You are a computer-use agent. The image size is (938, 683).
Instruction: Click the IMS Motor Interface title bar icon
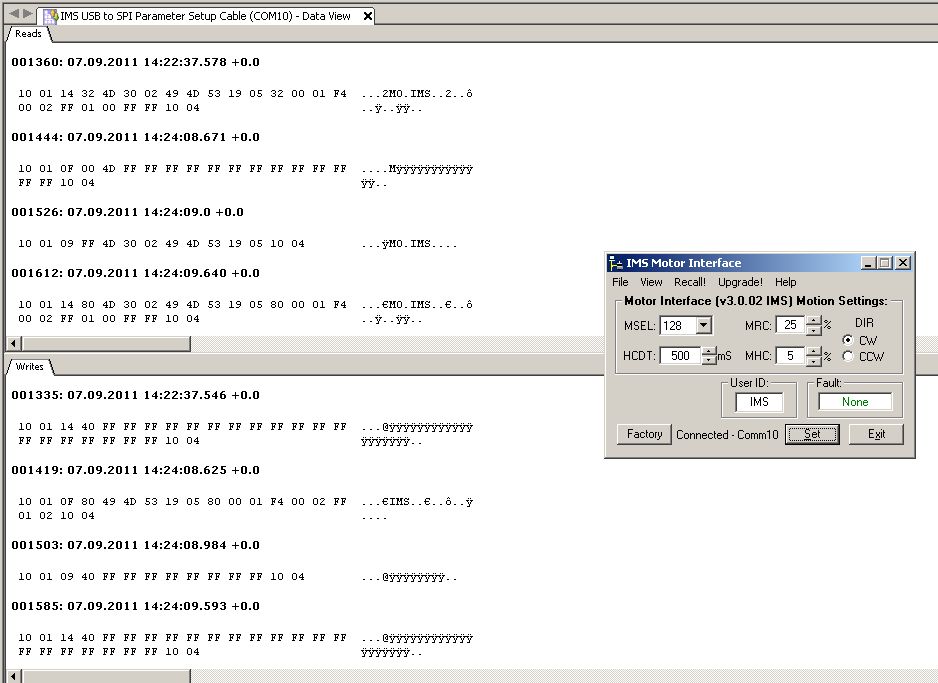[616, 263]
